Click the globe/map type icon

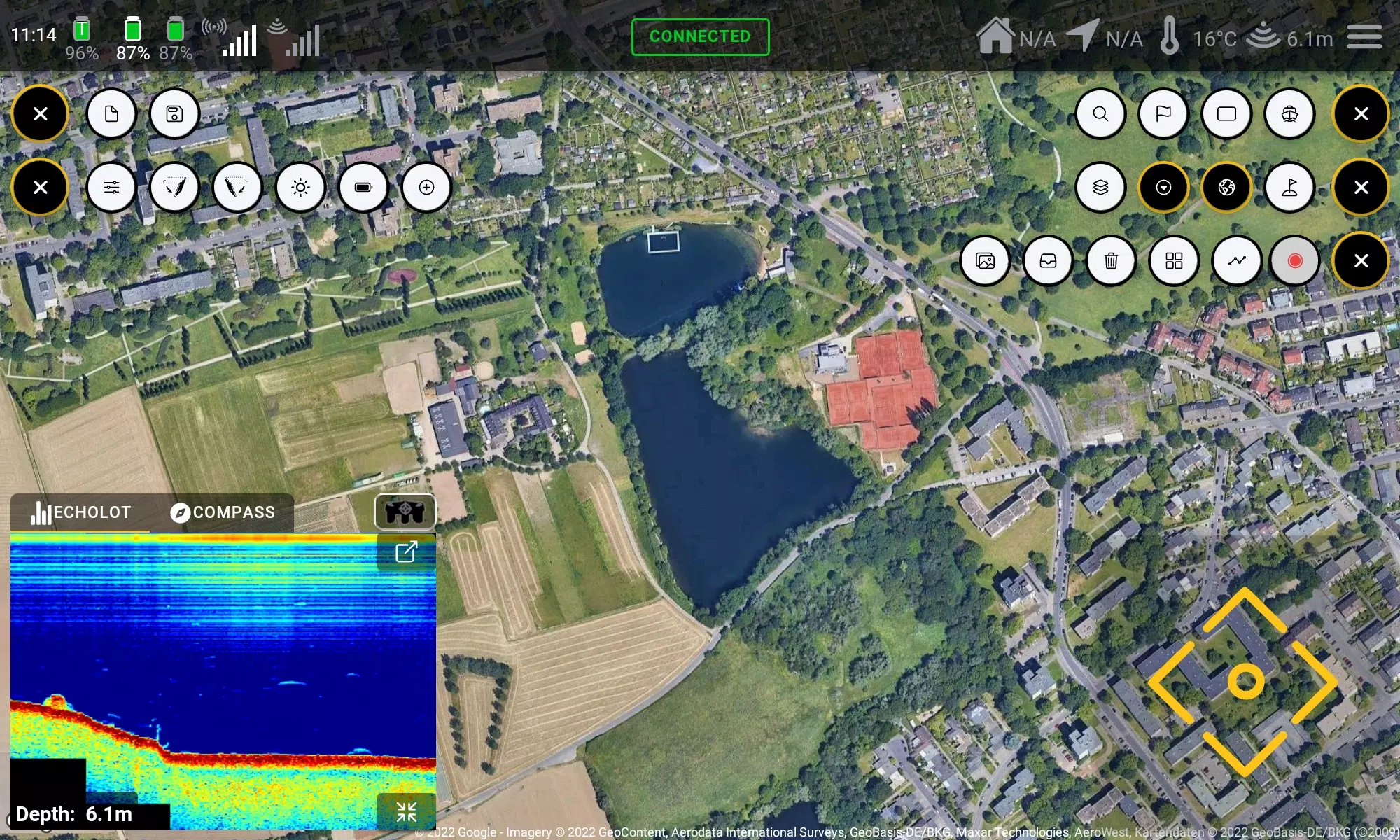click(1226, 187)
